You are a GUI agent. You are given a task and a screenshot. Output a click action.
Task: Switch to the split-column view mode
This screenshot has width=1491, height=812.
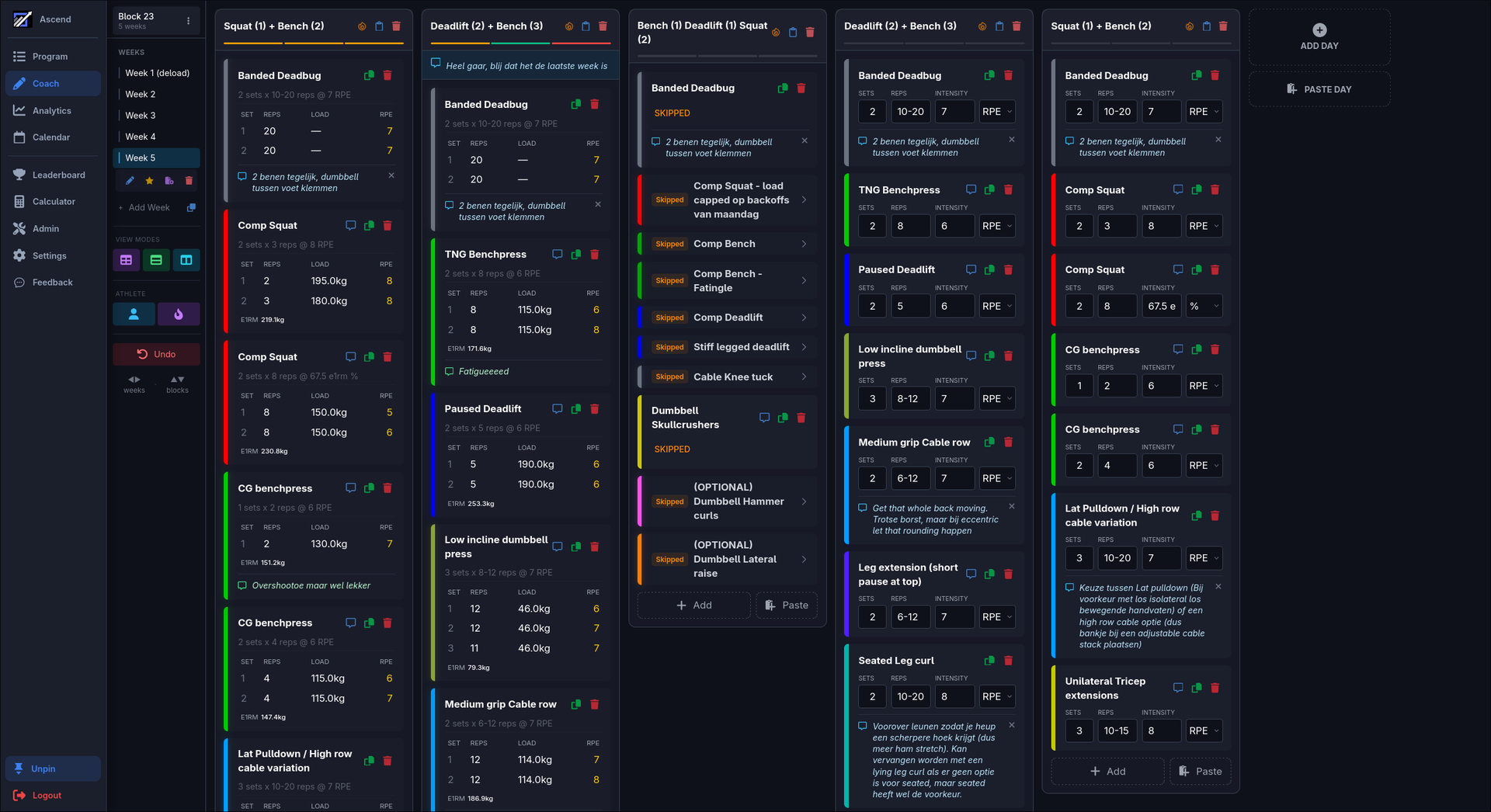(x=186, y=260)
